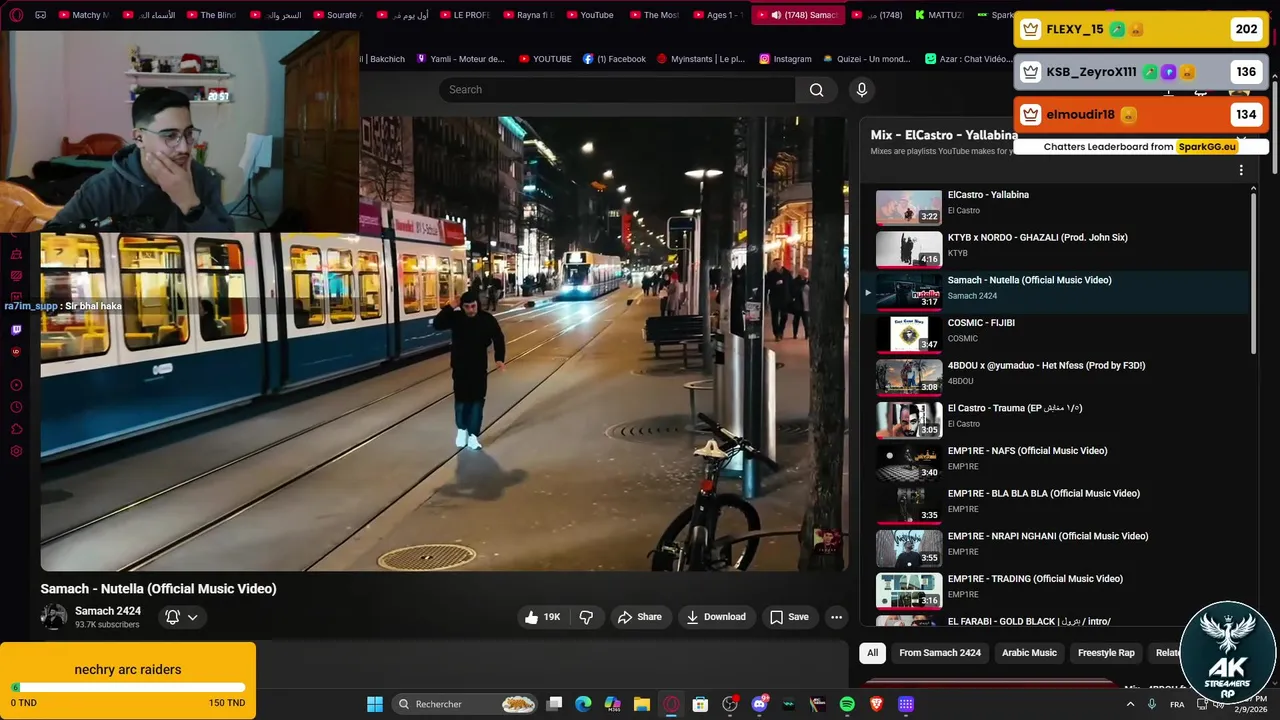Viewport: 1280px width, 720px height.
Task: Switch to the MATTUZI browser tab
Action: (938, 15)
